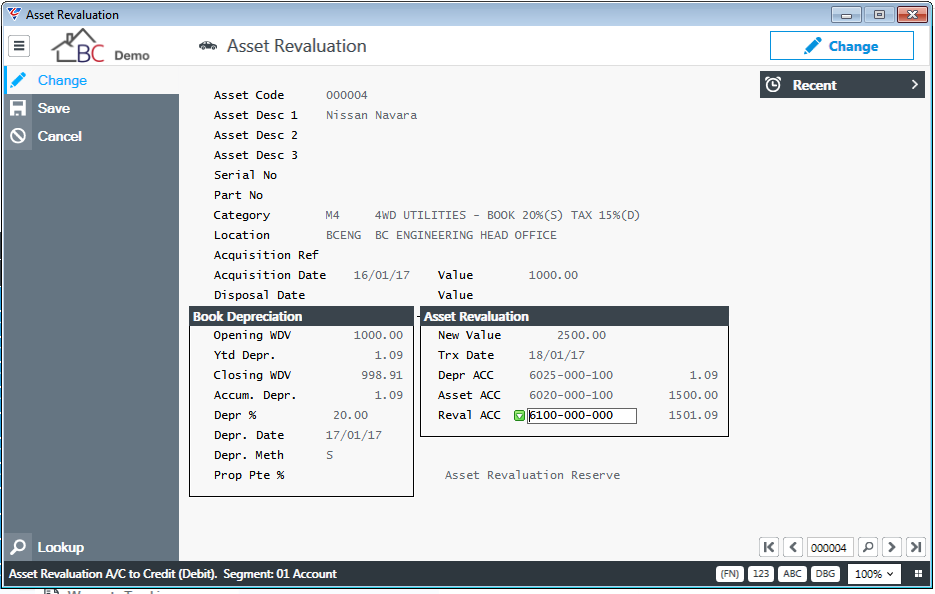Click the floppy disk Save icon
This screenshot has width=935, height=594.
pyautogui.click(x=18, y=108)
